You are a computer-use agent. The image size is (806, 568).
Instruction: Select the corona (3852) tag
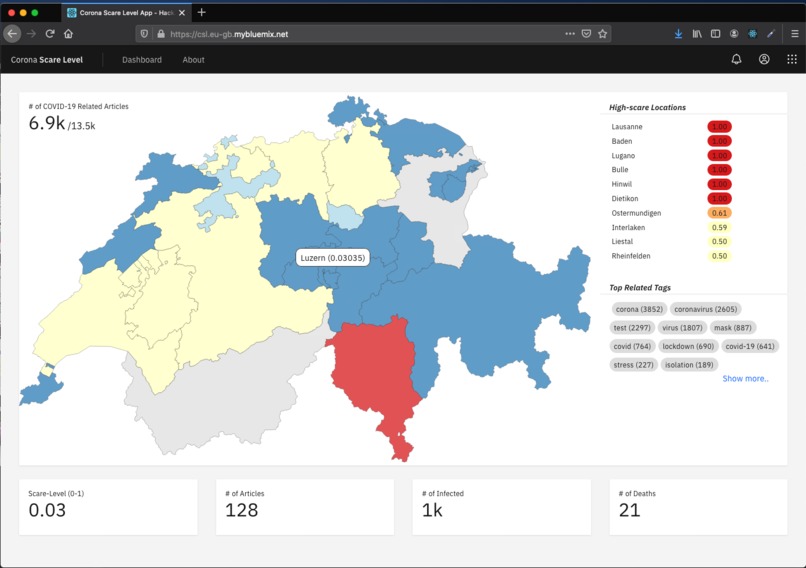(639, 309)
